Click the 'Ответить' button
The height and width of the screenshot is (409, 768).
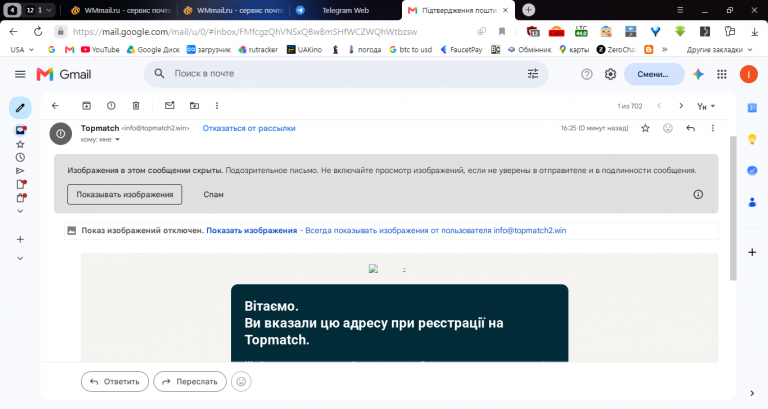[x=115, y=382]
